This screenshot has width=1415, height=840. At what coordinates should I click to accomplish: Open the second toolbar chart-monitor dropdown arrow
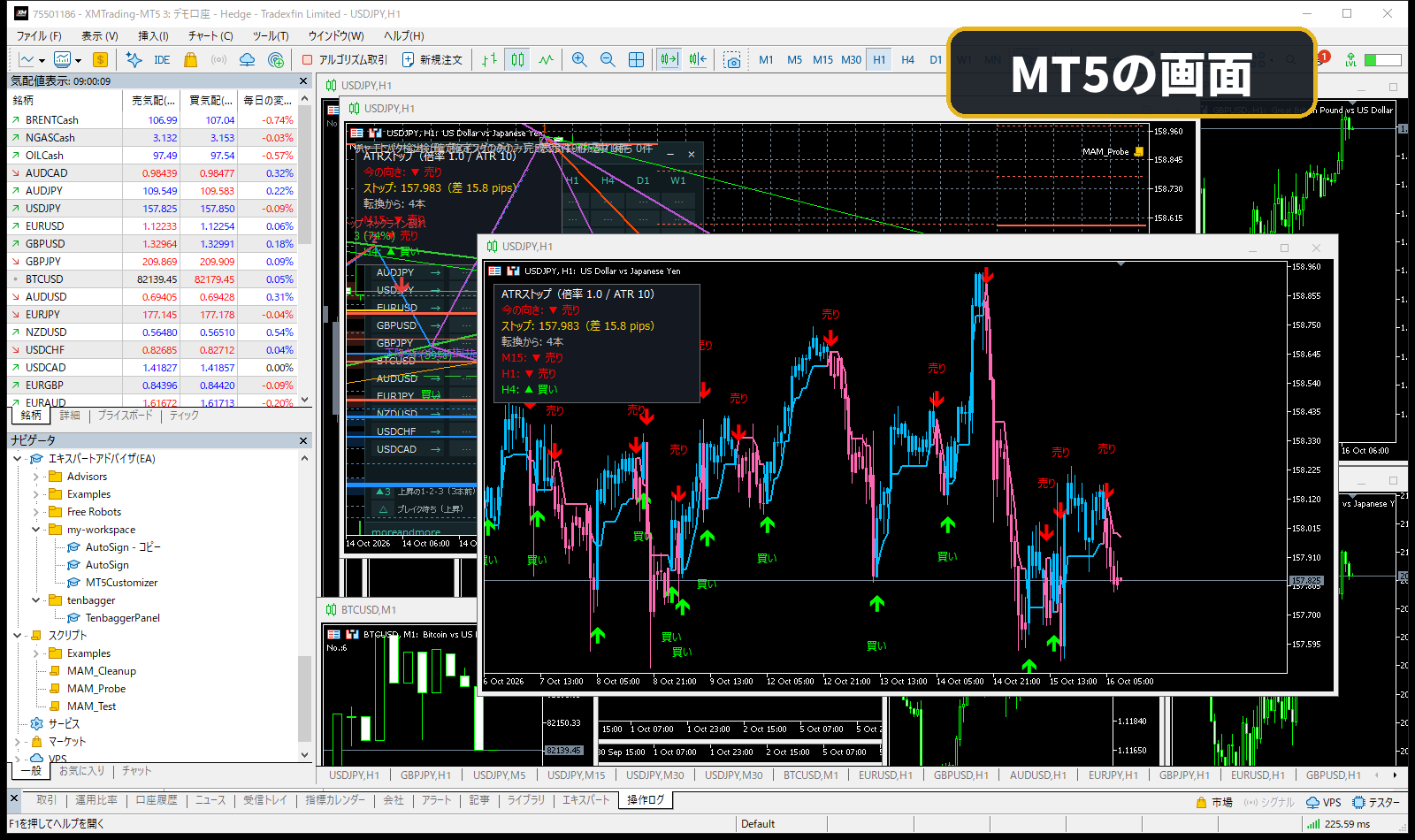click(78, 61)
